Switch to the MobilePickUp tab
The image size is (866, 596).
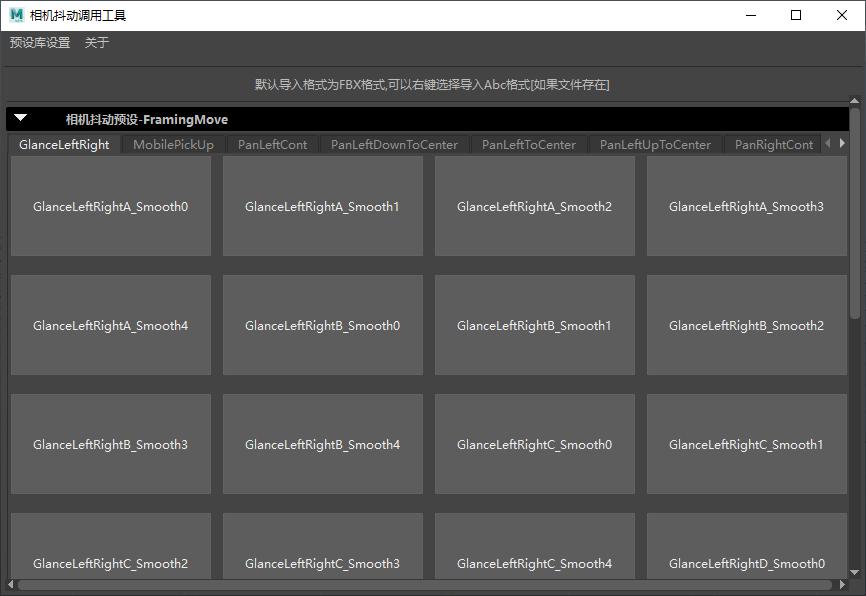click(x=173, y=144)
